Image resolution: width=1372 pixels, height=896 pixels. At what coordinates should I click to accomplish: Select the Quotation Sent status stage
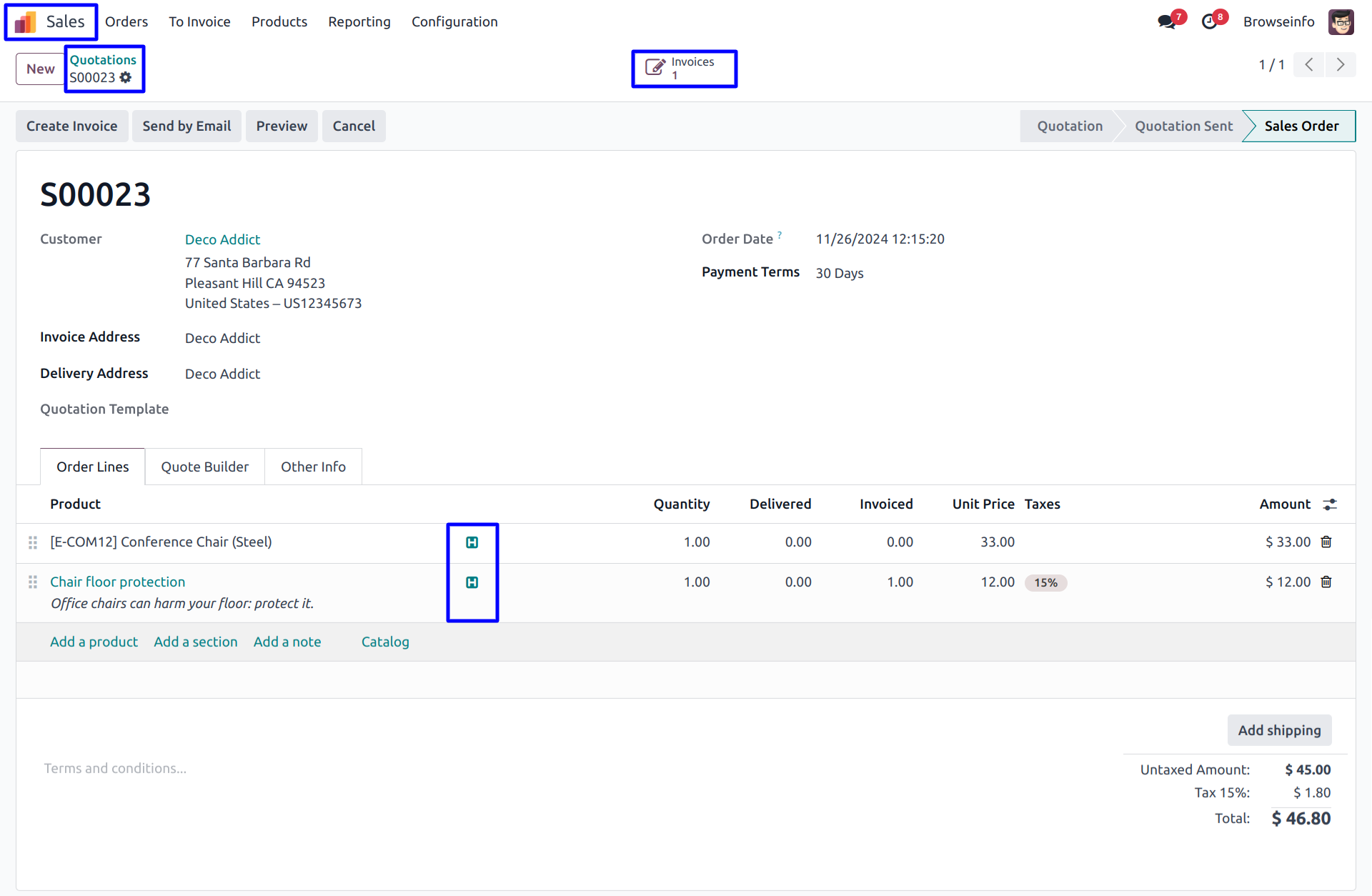point(1183,126)
